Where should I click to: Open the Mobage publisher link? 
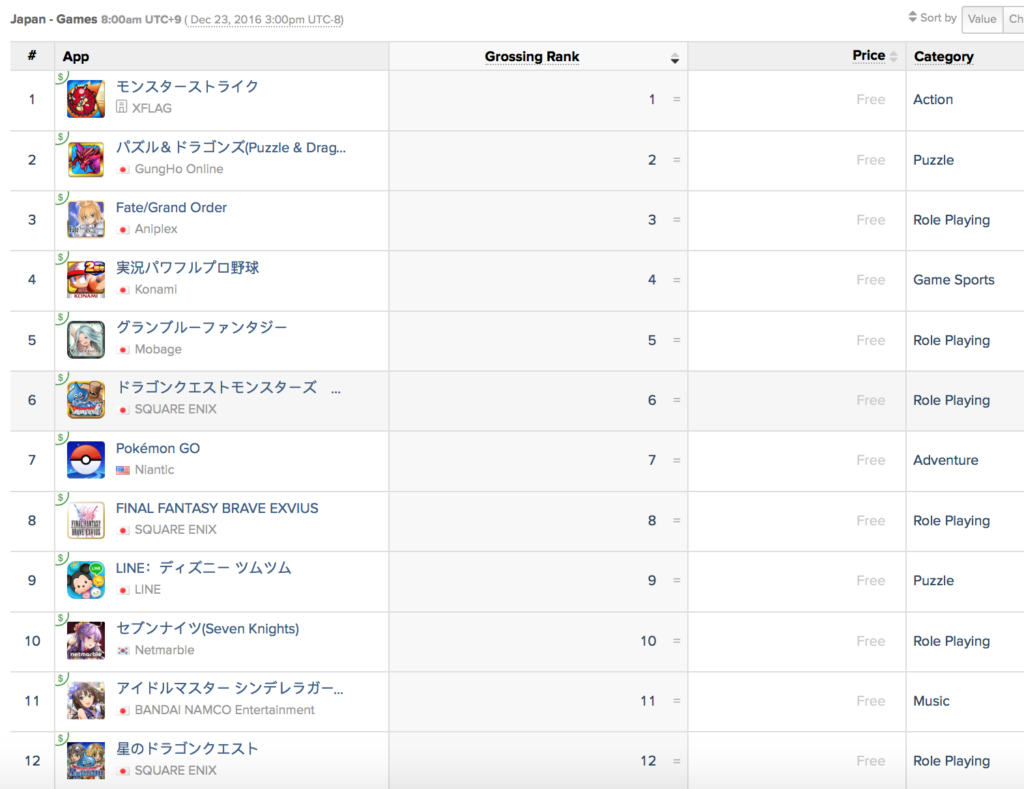coord(158,349)
